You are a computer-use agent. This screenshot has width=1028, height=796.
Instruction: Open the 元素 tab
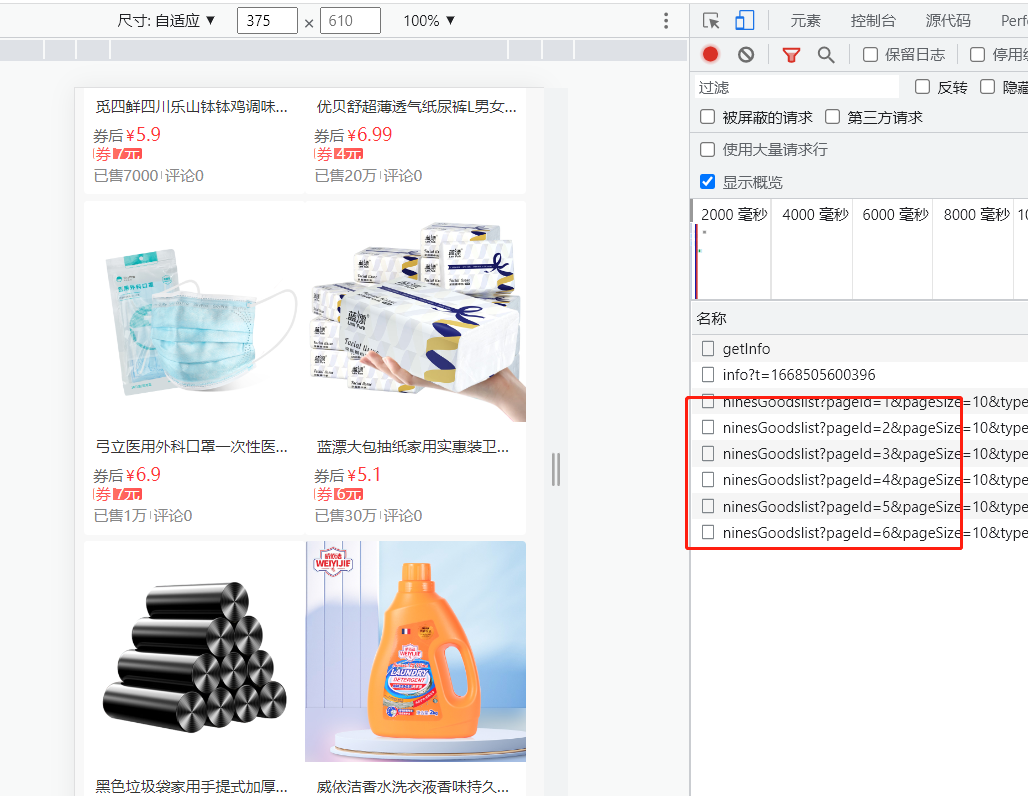(805, 21)
